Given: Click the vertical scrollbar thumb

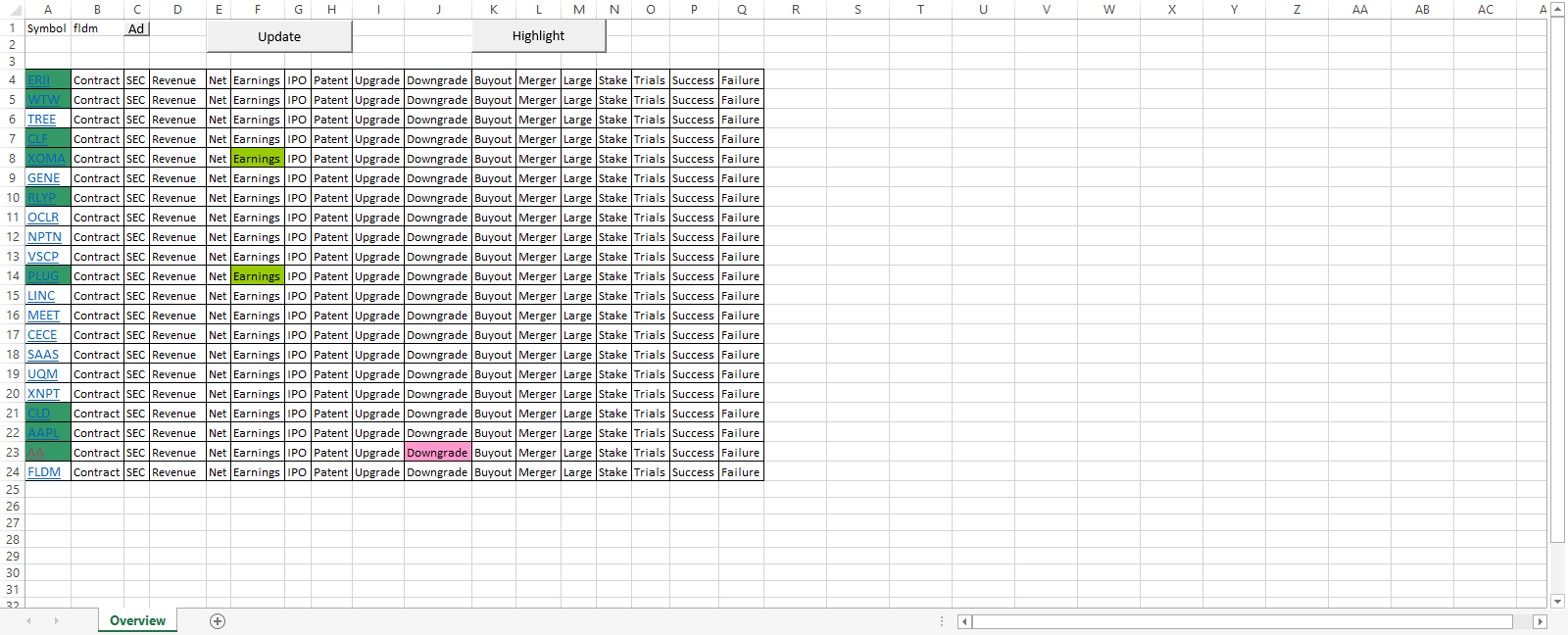Looking at the screenshot, I should pos(1557,279).
